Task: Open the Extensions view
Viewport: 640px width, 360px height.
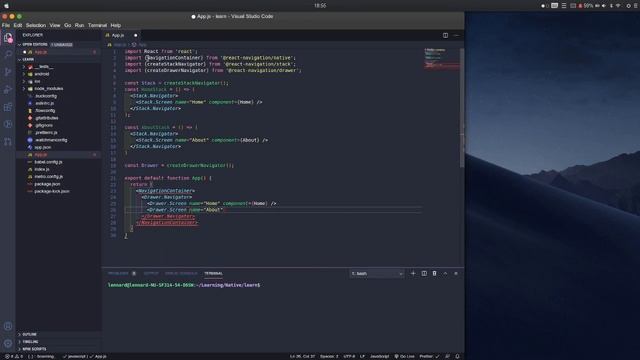Action: (x=8, y=107)
